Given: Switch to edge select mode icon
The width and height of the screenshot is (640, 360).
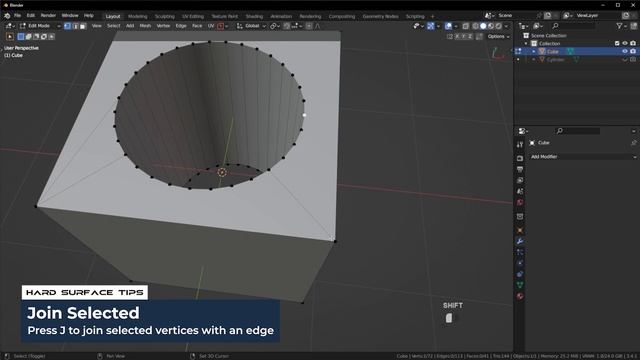Looking at the screenshot, I should pyautogui.click(x=75, y=26).
